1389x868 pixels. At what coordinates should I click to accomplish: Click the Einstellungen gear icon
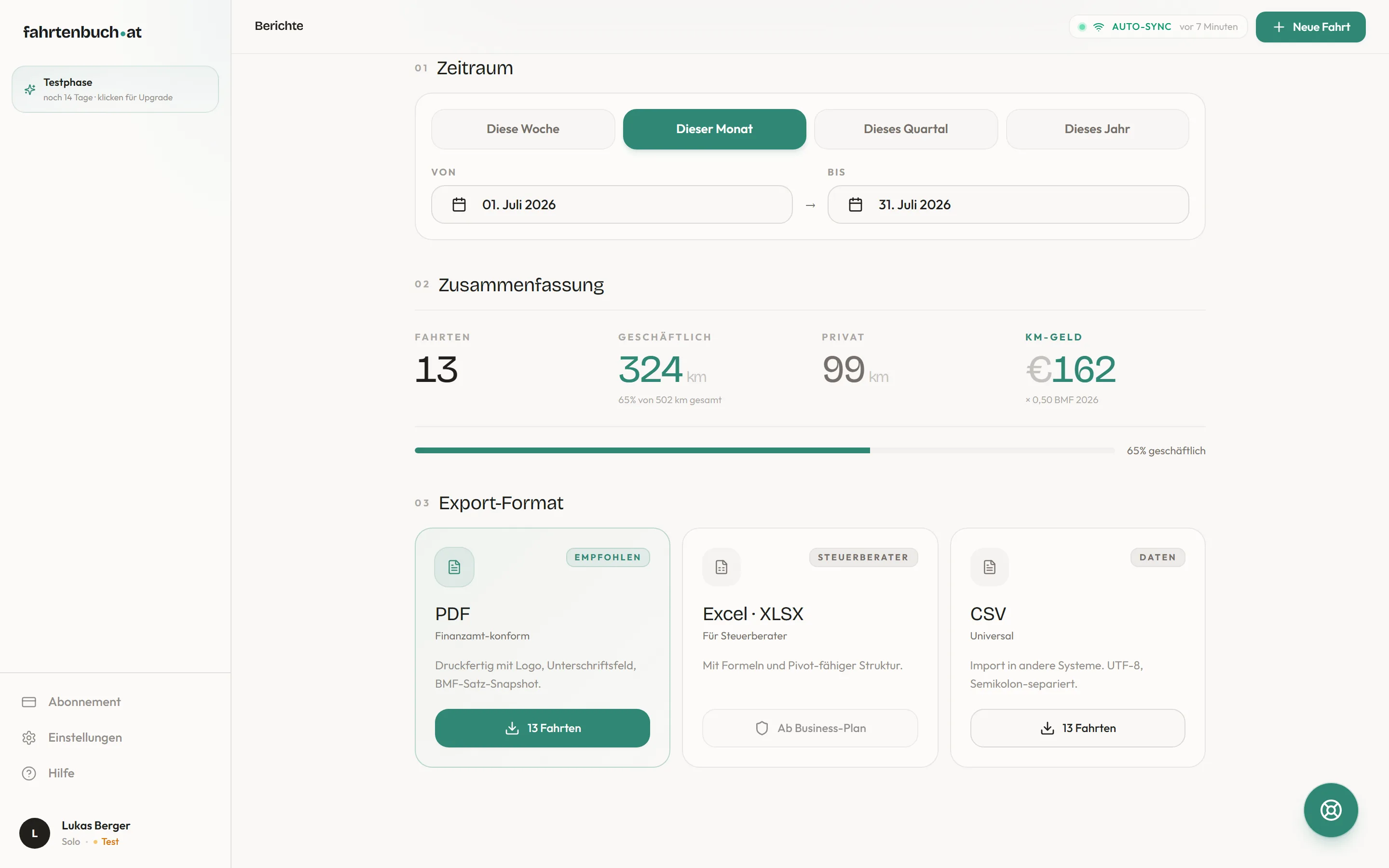[29, 737]
